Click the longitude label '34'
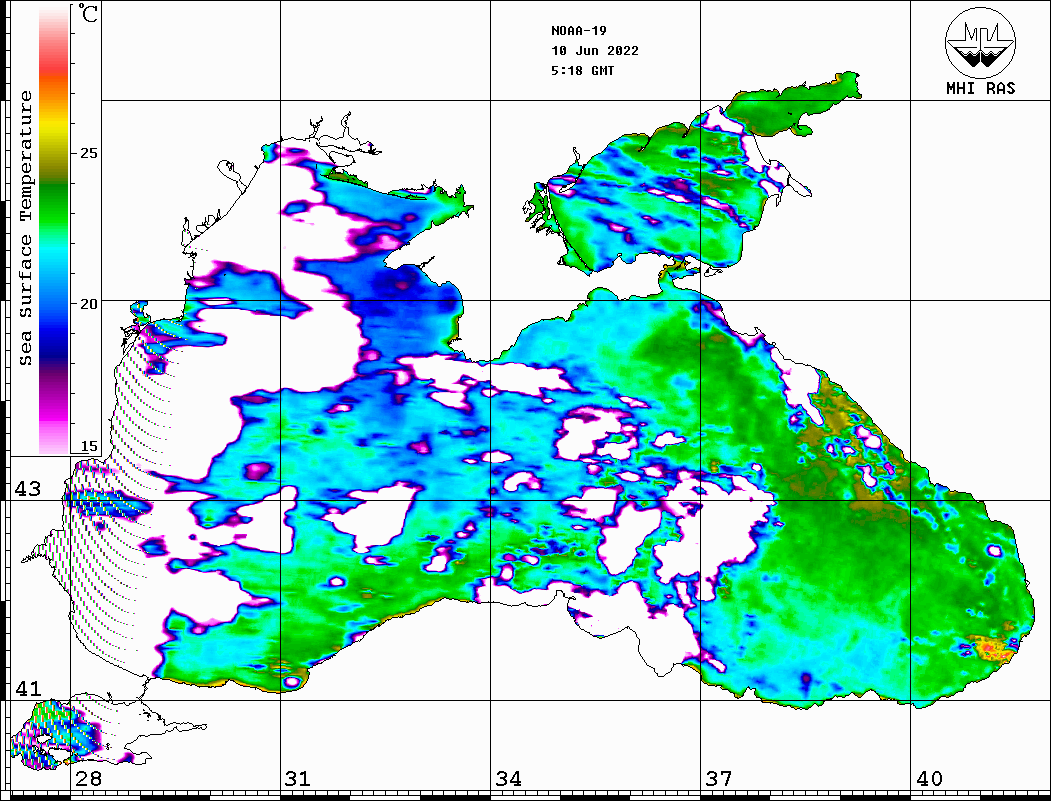This screenshot has height=801, width=1051. pyautogui.click(x=508, y=778)
